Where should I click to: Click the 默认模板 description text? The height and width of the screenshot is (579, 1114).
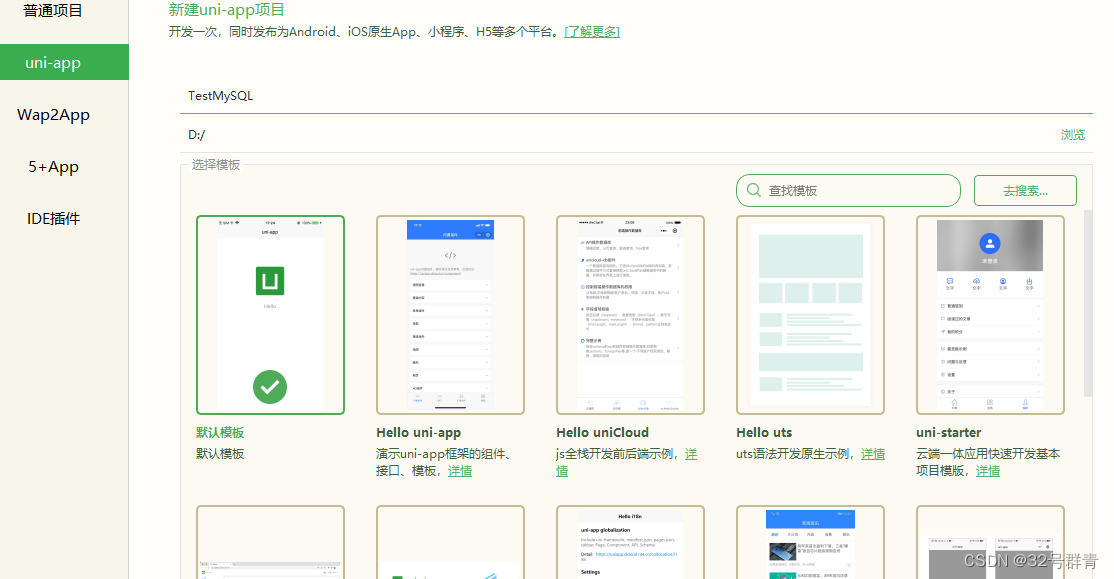click(220, 454)
